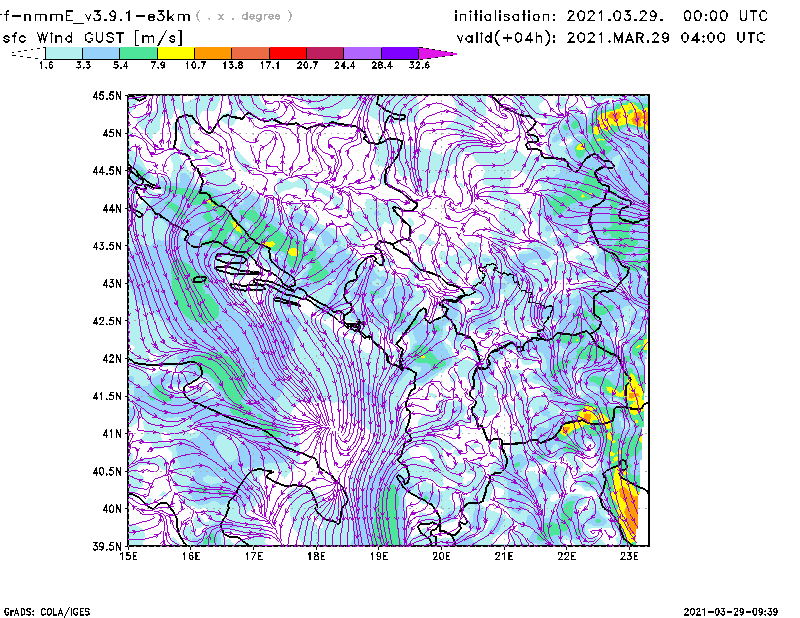Click the red 17.1–20.7 legend swatch
The height and width of the screenshot is (618, 800).
[x=288, y=53]
